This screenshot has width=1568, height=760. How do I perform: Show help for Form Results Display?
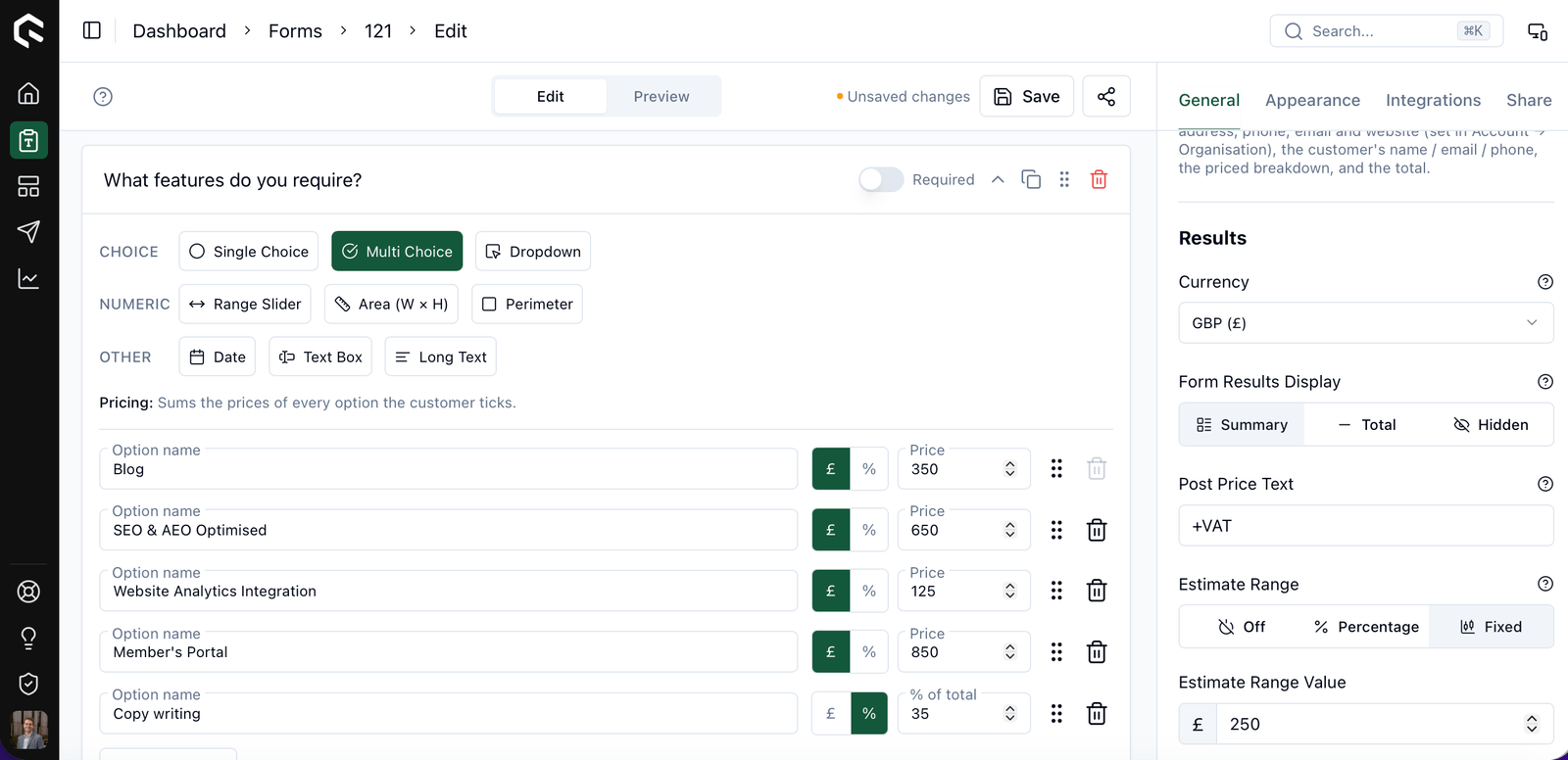click(1545, 382)
